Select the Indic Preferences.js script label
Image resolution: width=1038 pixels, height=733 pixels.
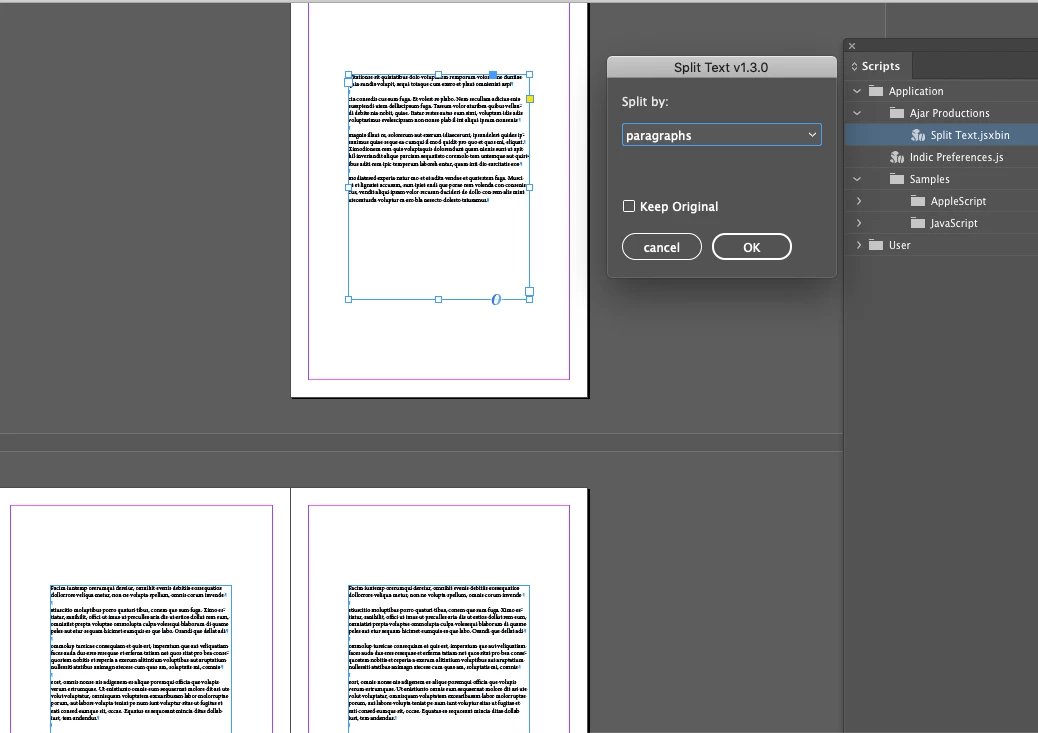(957, 157)
